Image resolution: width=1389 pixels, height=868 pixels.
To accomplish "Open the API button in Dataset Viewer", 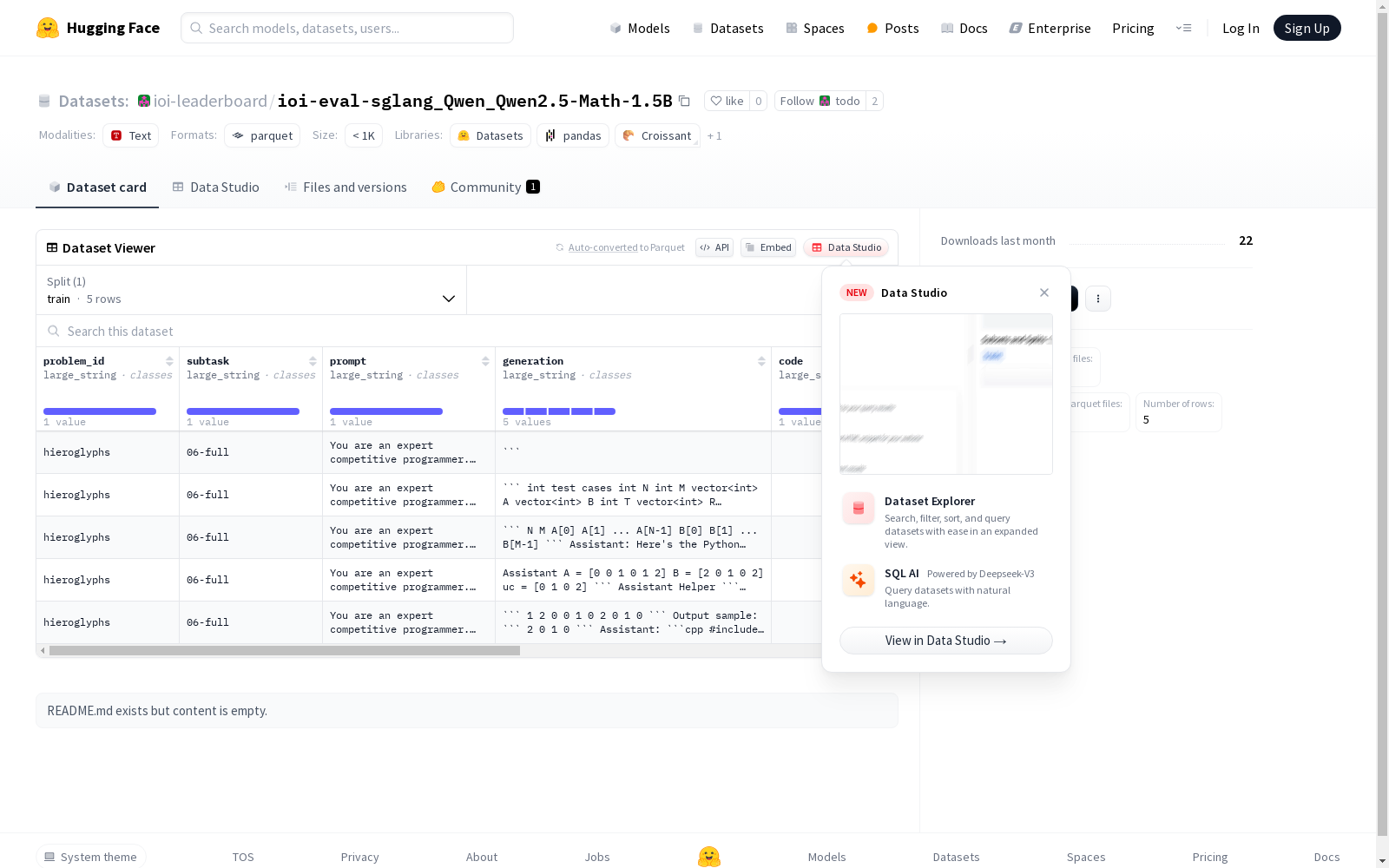I will [714, 247].
